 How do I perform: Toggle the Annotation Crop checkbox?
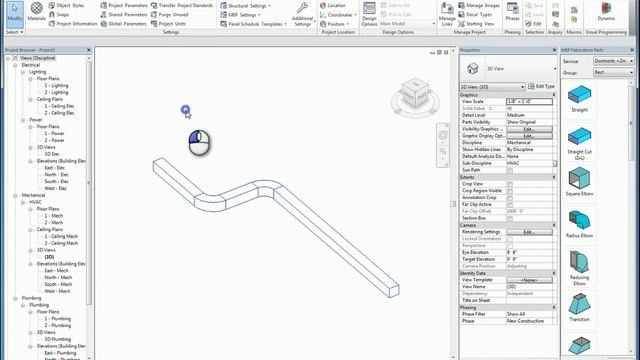(509, 198)
